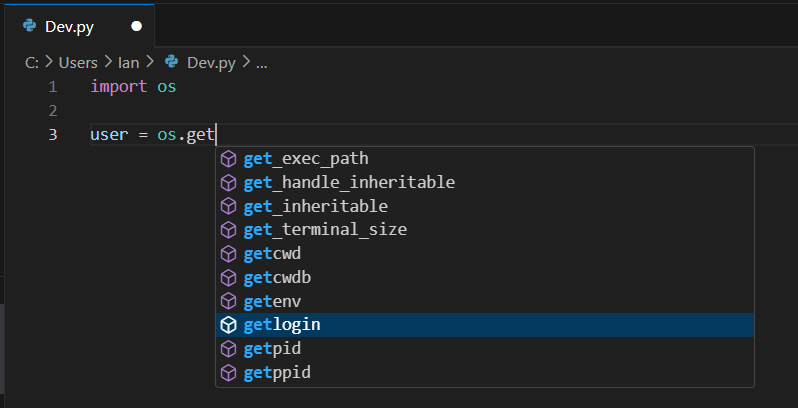Click the cube icon next to getppid

tap(228, 373)
